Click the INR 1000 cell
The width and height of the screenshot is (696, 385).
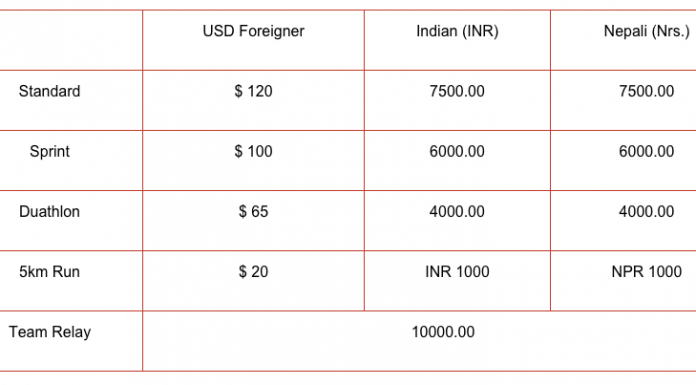[x=457, y=272]
